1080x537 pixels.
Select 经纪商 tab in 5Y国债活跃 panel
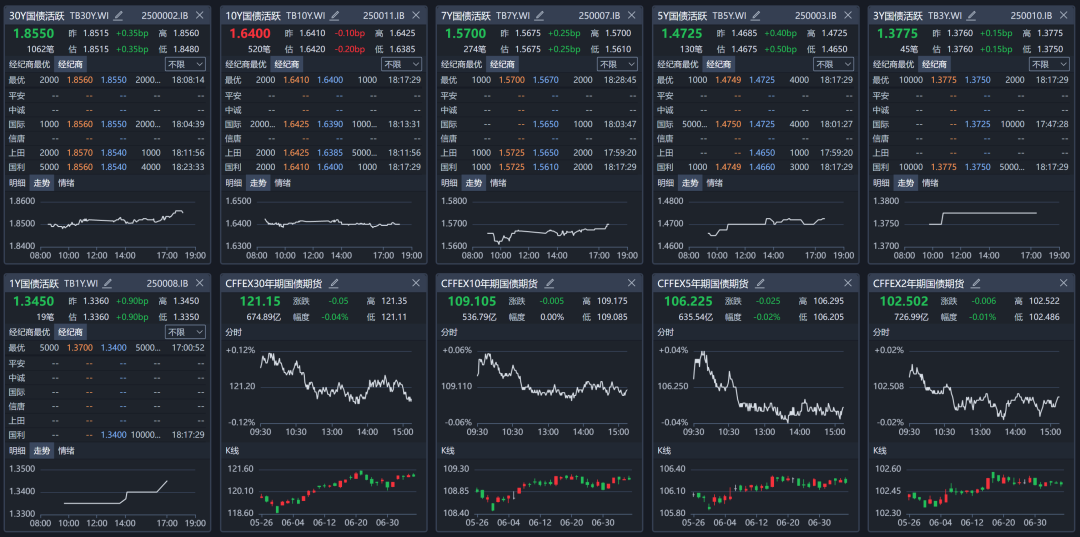click(720, 64)
